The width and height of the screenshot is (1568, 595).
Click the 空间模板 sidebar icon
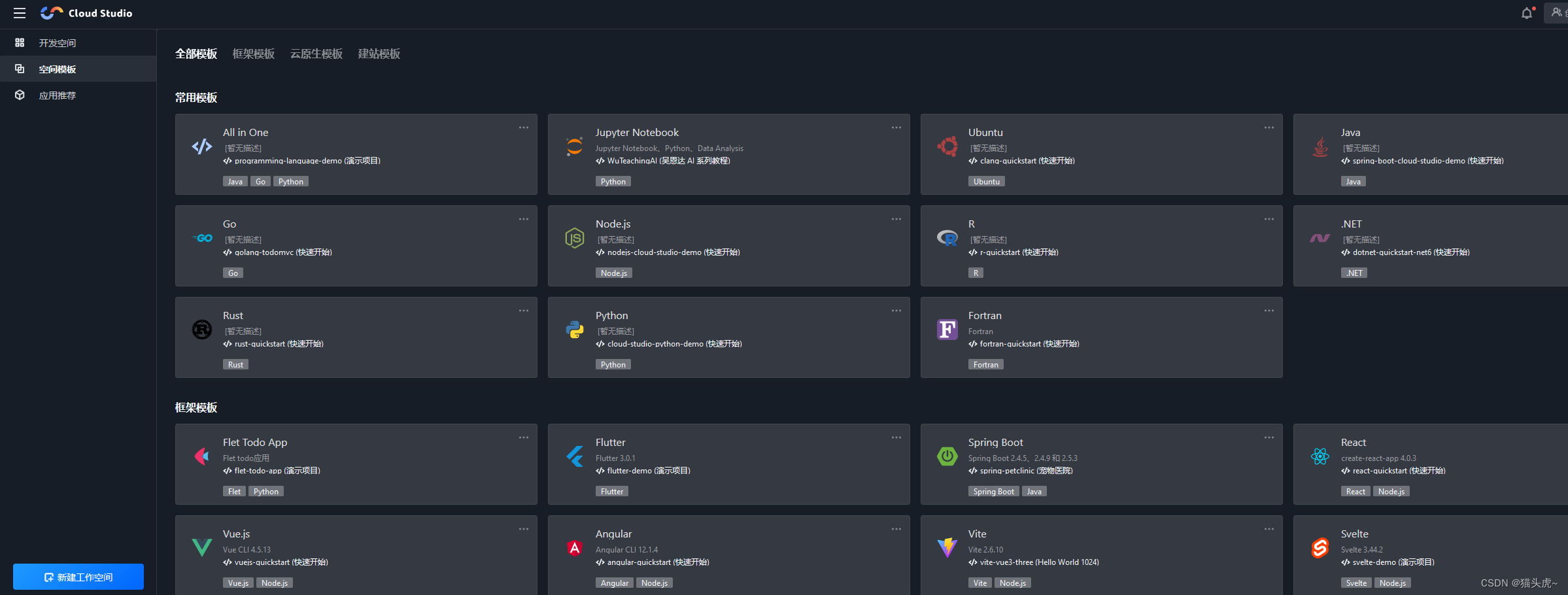tap(20, 69)
